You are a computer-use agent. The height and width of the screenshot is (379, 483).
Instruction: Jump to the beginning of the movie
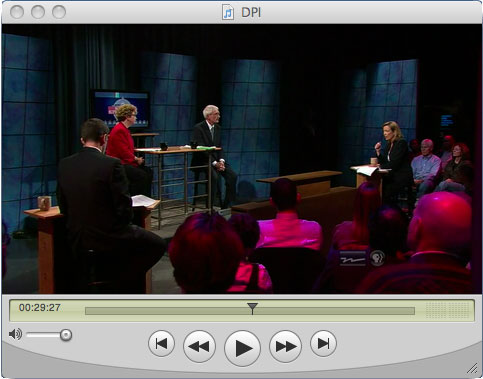(161, 343)
